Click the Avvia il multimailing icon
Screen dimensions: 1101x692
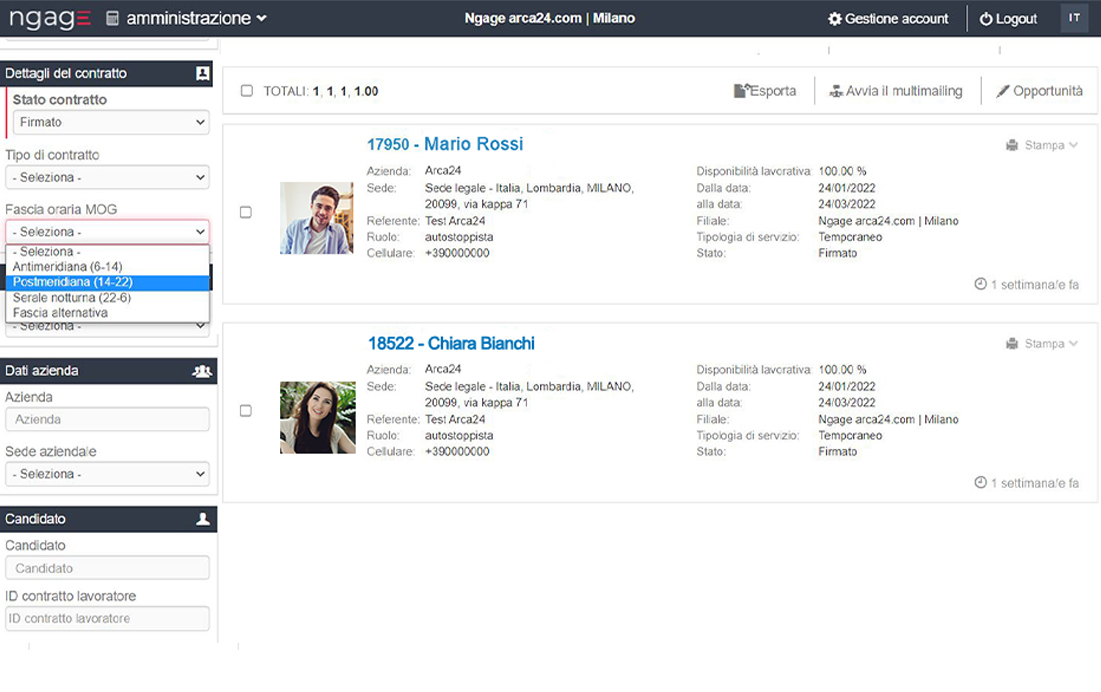pyautogui.click(x=836, y=91)
